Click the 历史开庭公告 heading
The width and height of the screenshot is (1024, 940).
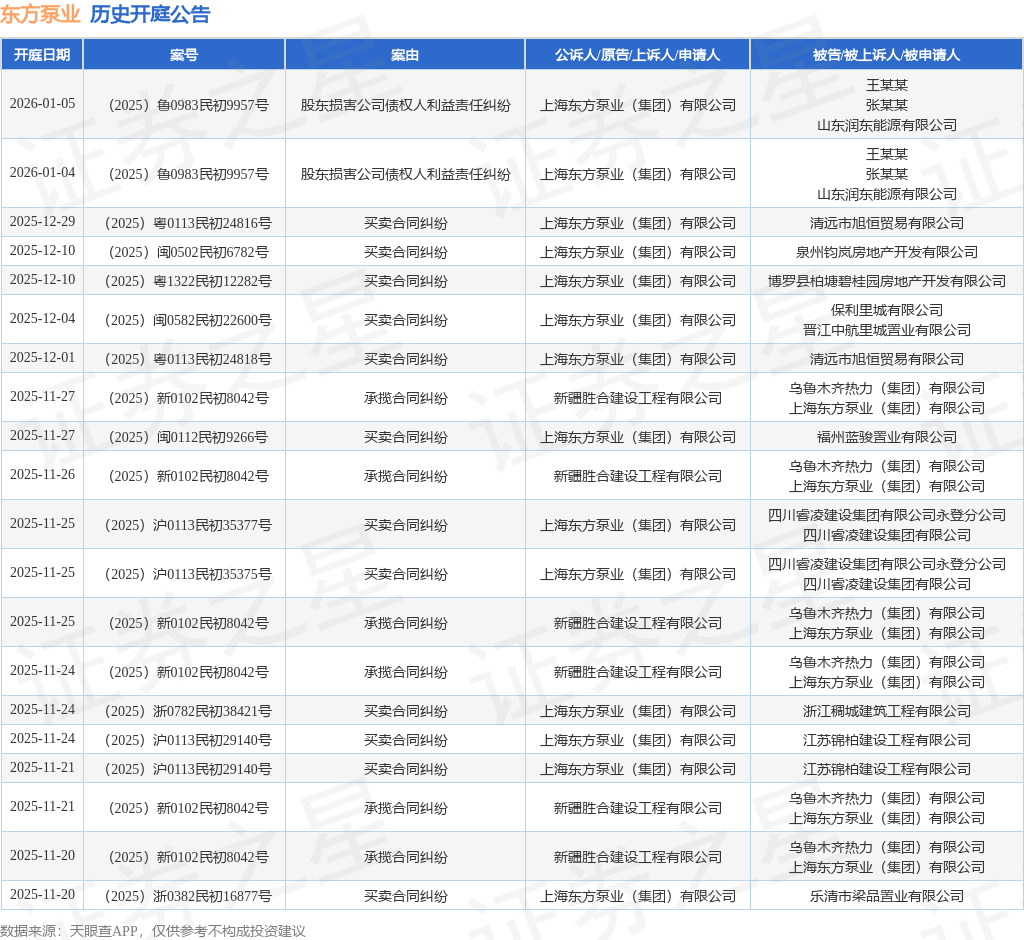pos(150,14)
